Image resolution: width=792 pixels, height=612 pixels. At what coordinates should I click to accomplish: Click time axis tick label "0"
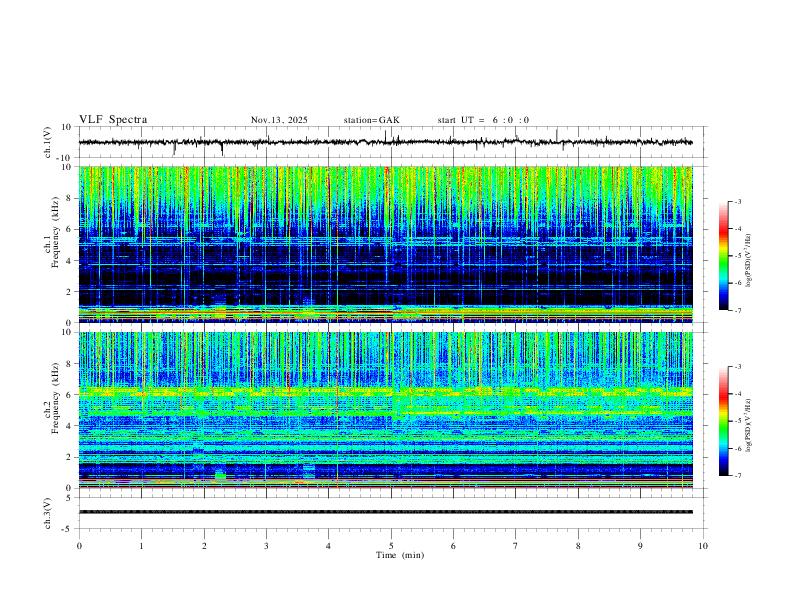pyautogui.click(x=79, y=546)
